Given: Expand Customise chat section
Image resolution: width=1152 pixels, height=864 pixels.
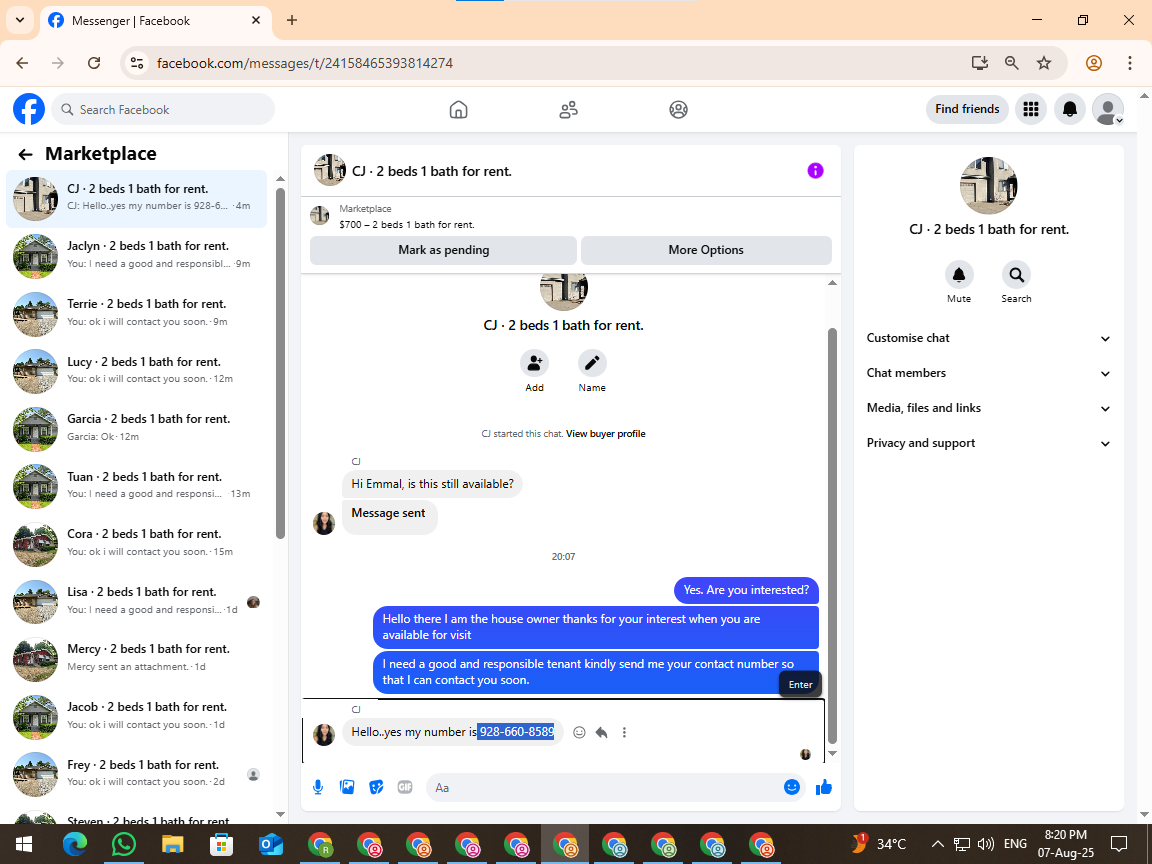Looking at the screenshot, I should click(988, 338).
